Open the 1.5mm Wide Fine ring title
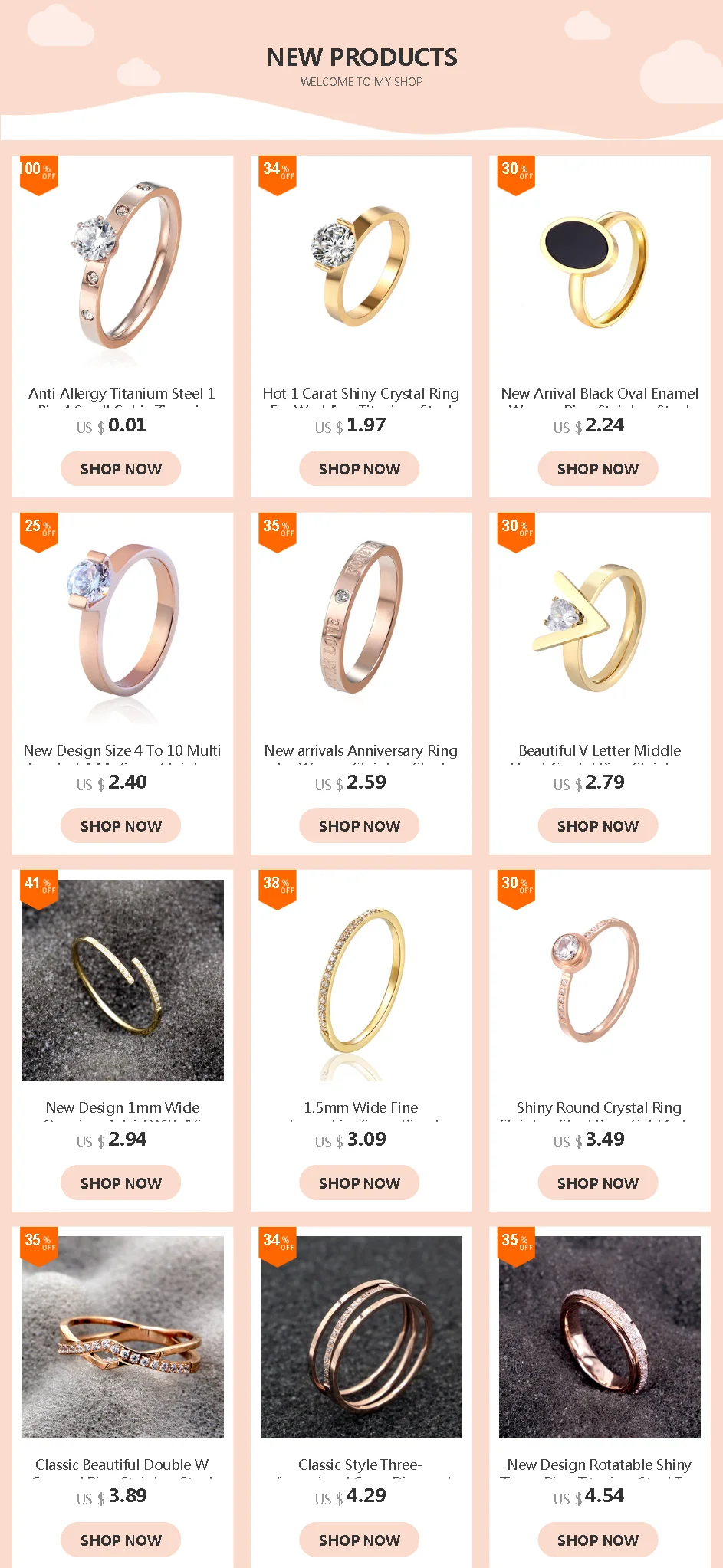Screen dimensions: 723x1568 (361, 1108)
